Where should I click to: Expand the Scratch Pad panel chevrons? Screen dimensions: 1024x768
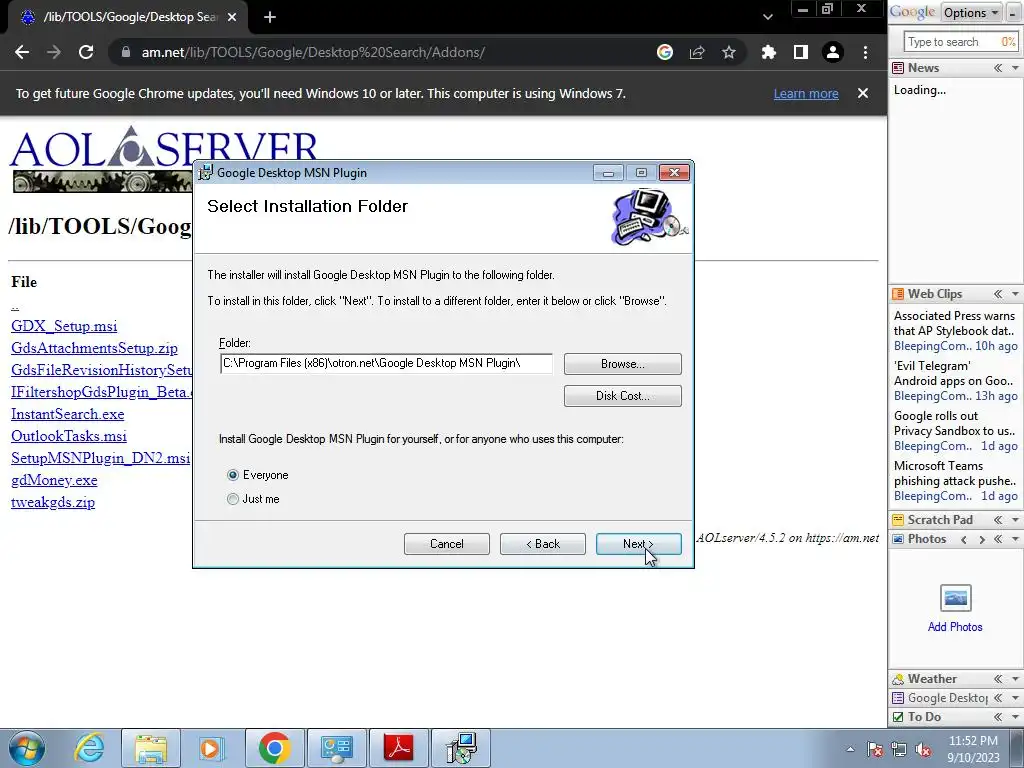click(999, 520)
